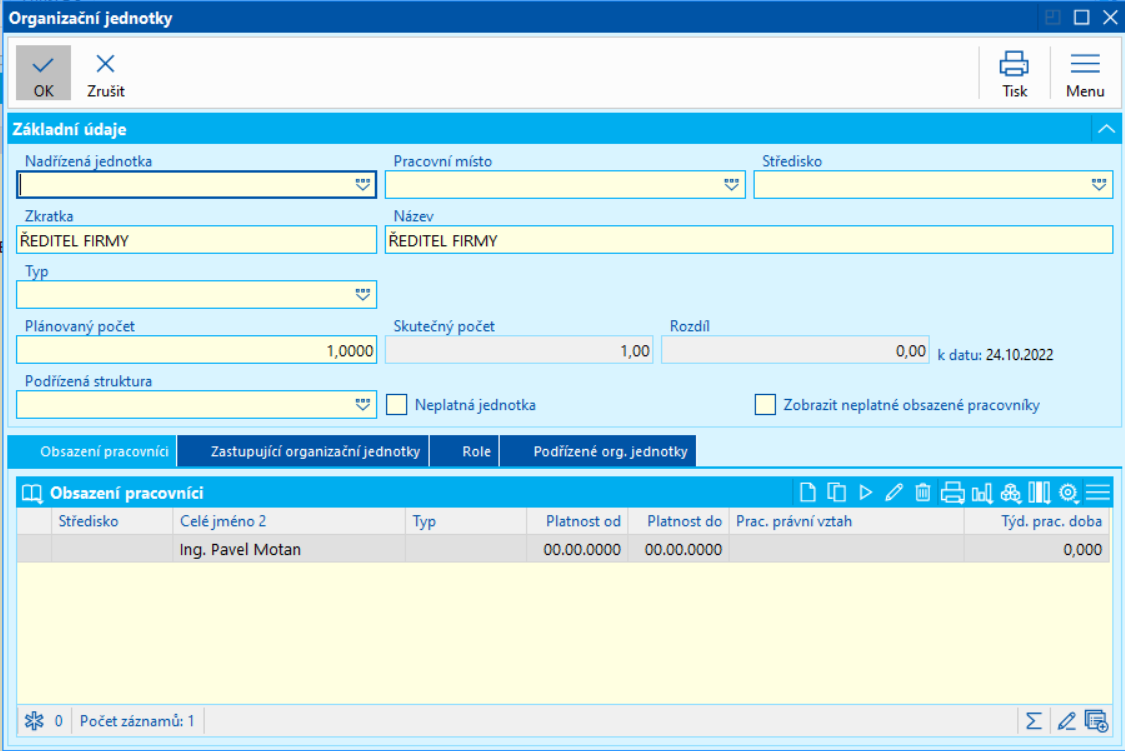Click the Plánovaný počet field
This screenshot has width=1125, height=751.
pyautogui.click(x=196, y=350)
